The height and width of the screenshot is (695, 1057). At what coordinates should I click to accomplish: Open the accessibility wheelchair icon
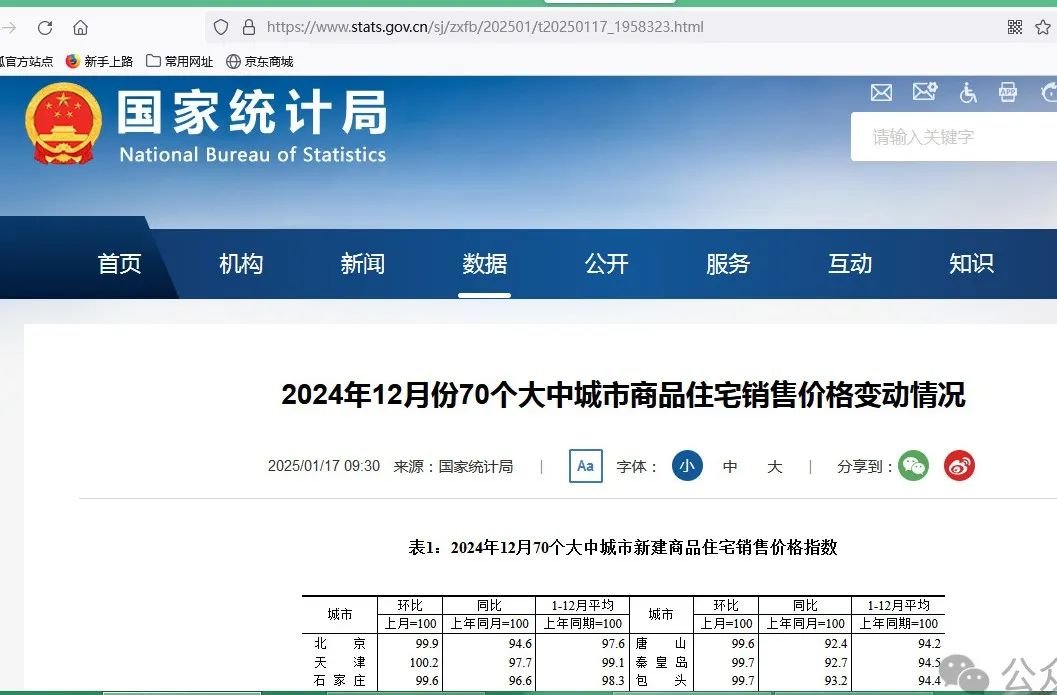967,92
